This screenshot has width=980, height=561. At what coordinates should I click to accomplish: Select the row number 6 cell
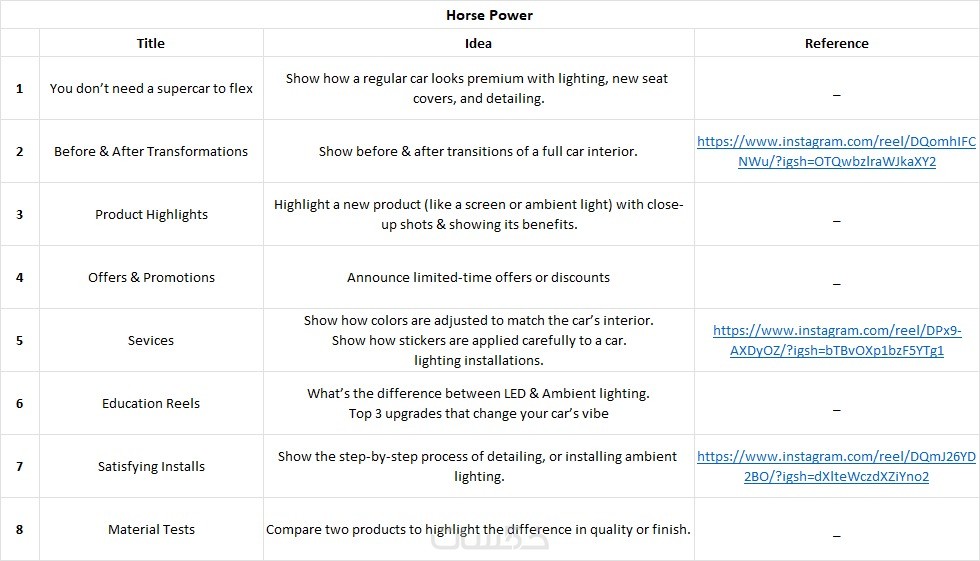pyautogui.click(x=19, y=403)
